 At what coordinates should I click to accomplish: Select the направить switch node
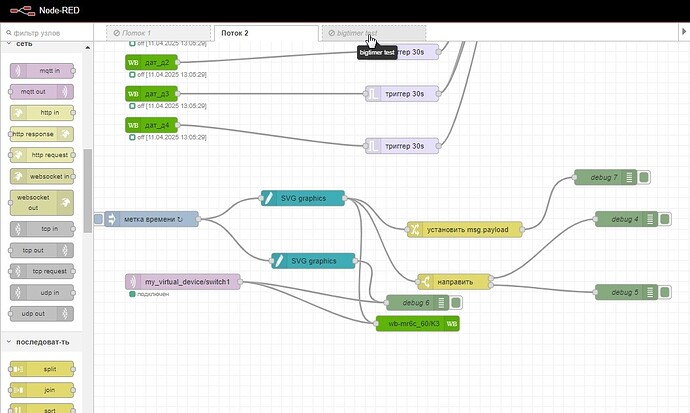point(454,282)
